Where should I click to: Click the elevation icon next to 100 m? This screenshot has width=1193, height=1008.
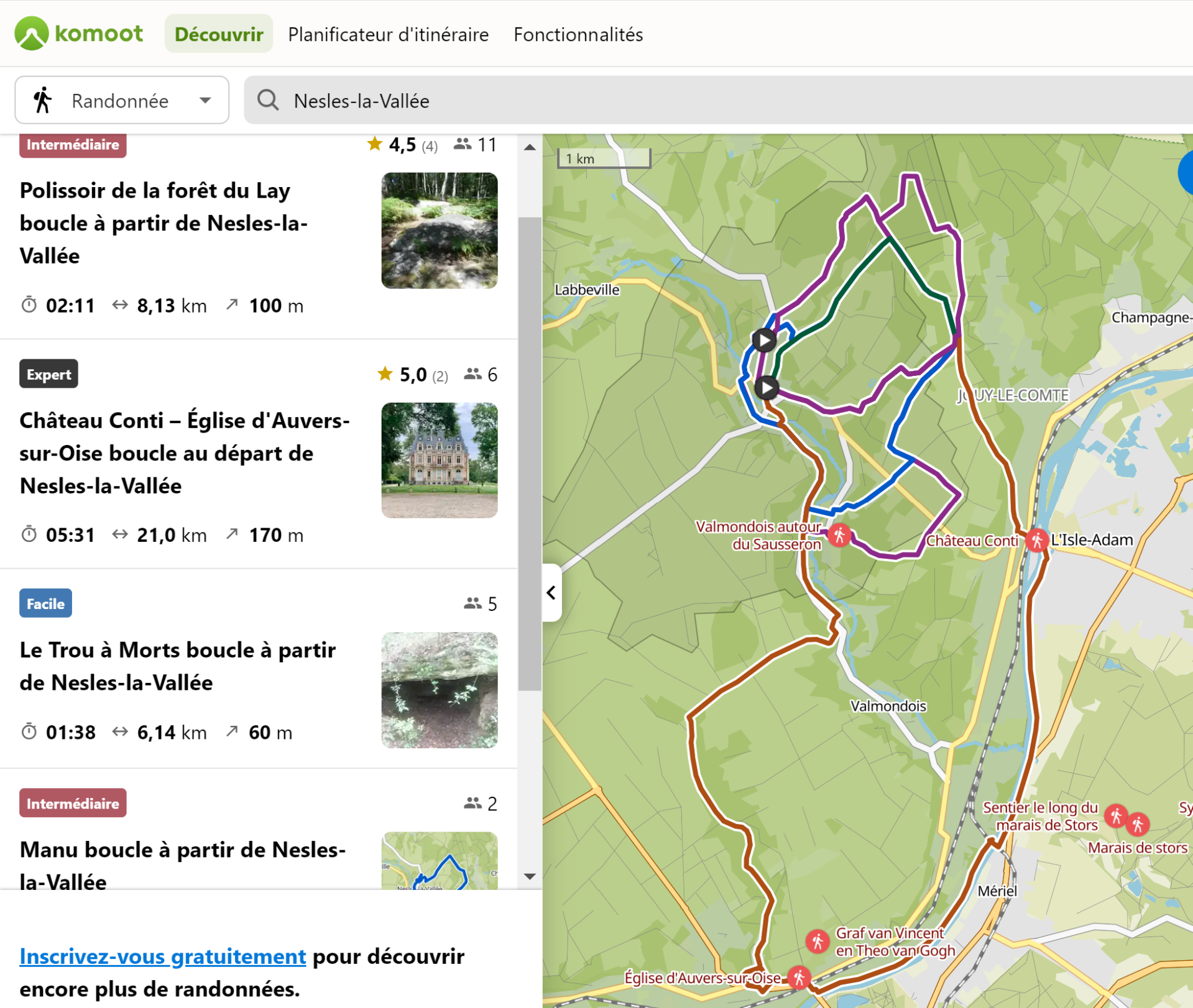tap(232, 304)
